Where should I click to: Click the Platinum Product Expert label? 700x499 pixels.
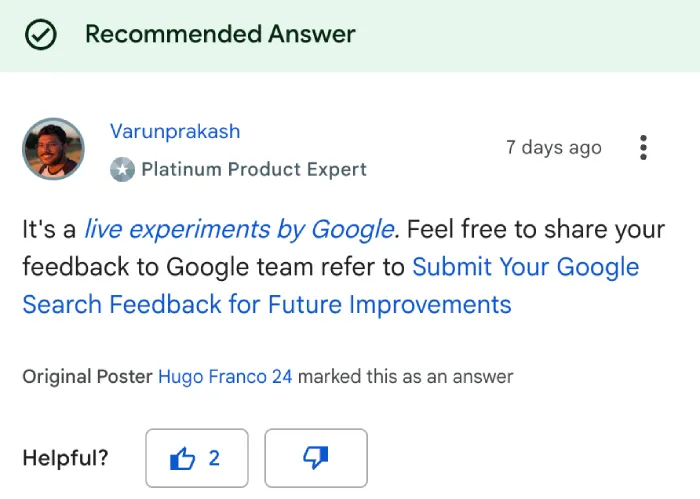254,170
